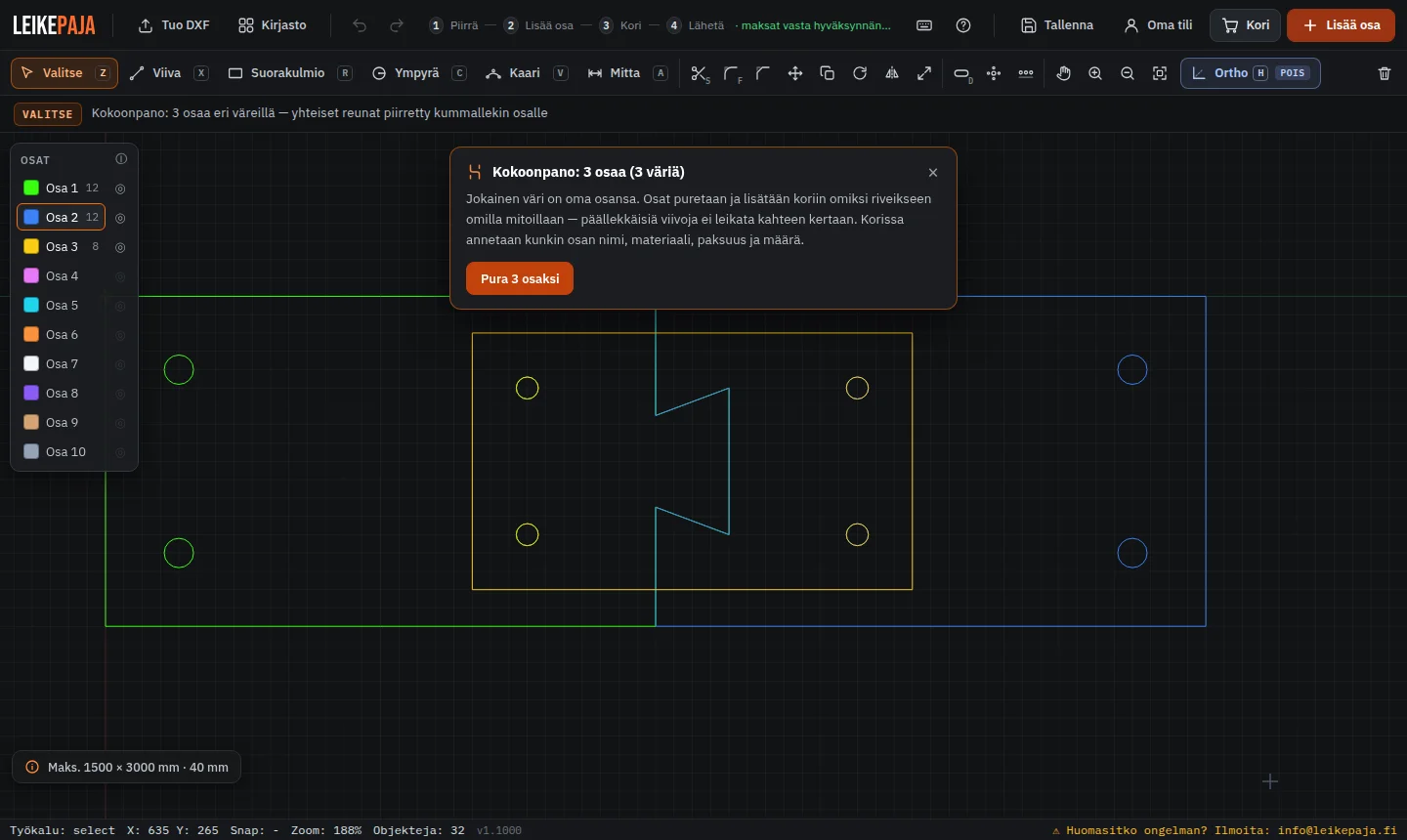Select the Kaari arc tool
Viewport: 1407px width, 840px height.
(526, 73)
